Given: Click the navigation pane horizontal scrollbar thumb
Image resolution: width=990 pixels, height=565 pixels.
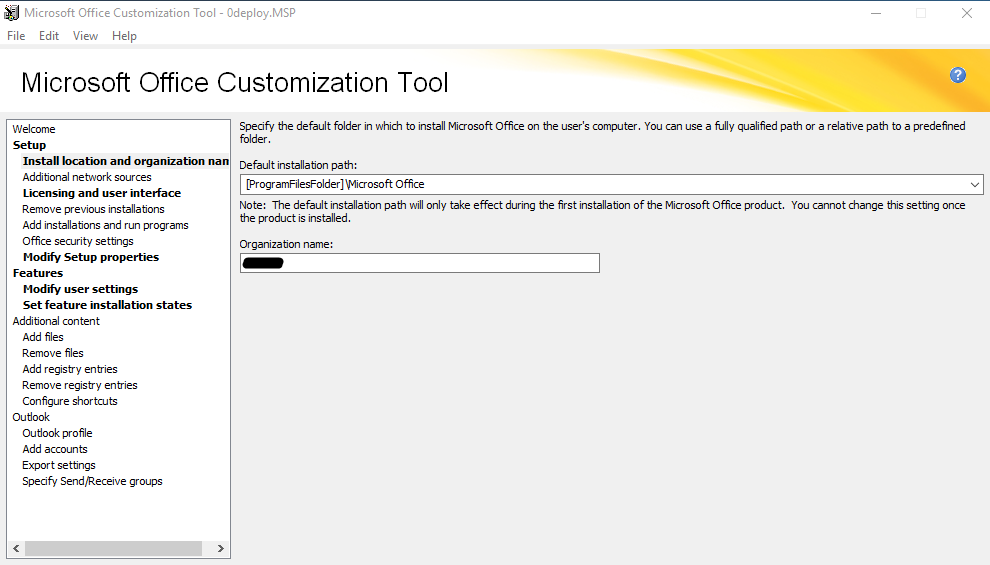Looking at the screenshot, I should [114, 549].
